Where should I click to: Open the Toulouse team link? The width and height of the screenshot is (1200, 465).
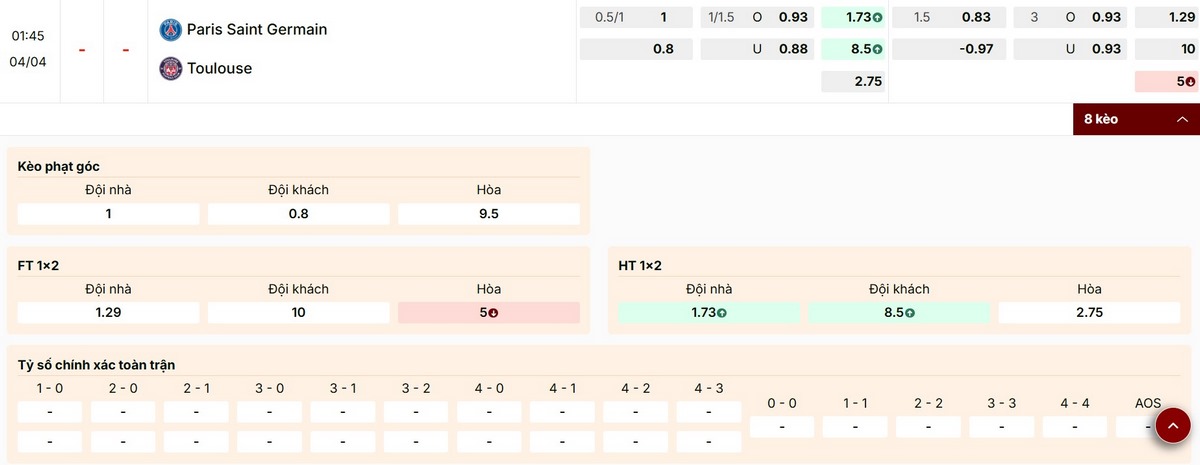click(219, 68)
